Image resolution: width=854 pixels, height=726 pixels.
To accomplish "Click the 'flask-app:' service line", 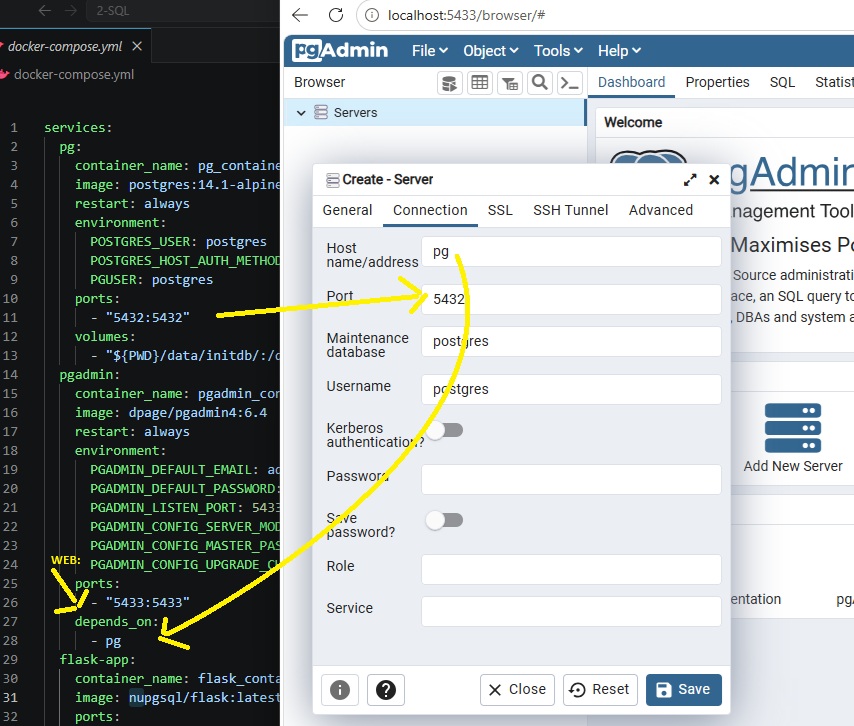I will pyautogui.click(x=97, y=660).
